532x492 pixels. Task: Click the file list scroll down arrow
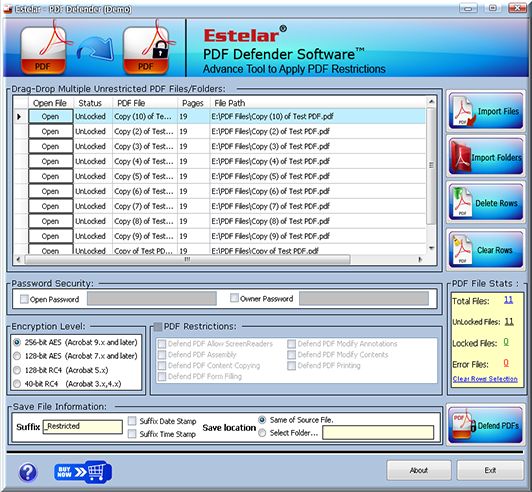coord(431,248)
